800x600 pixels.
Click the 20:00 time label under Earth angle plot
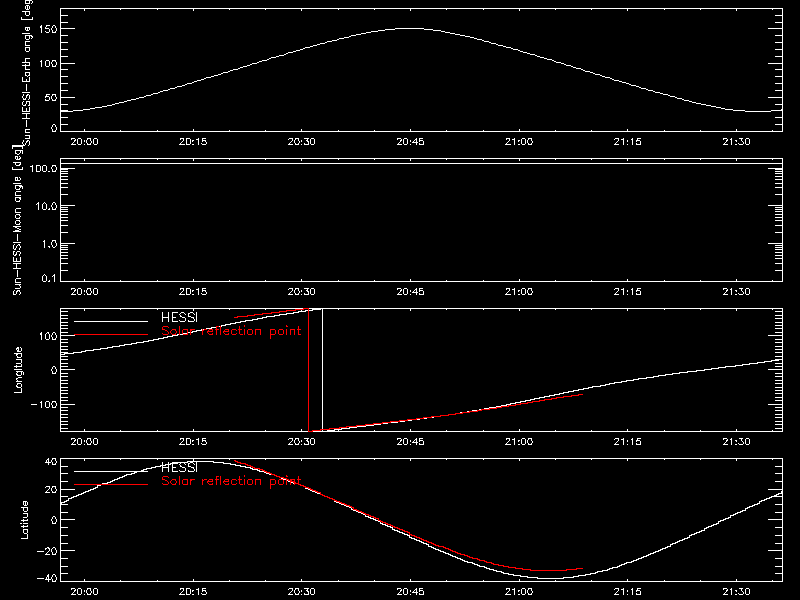[84, 142]
